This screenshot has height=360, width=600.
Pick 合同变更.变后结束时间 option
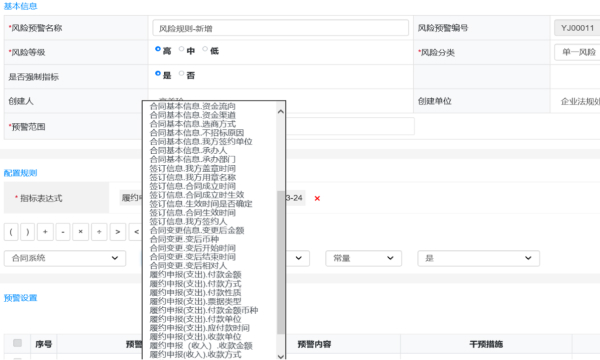point(192,257)
